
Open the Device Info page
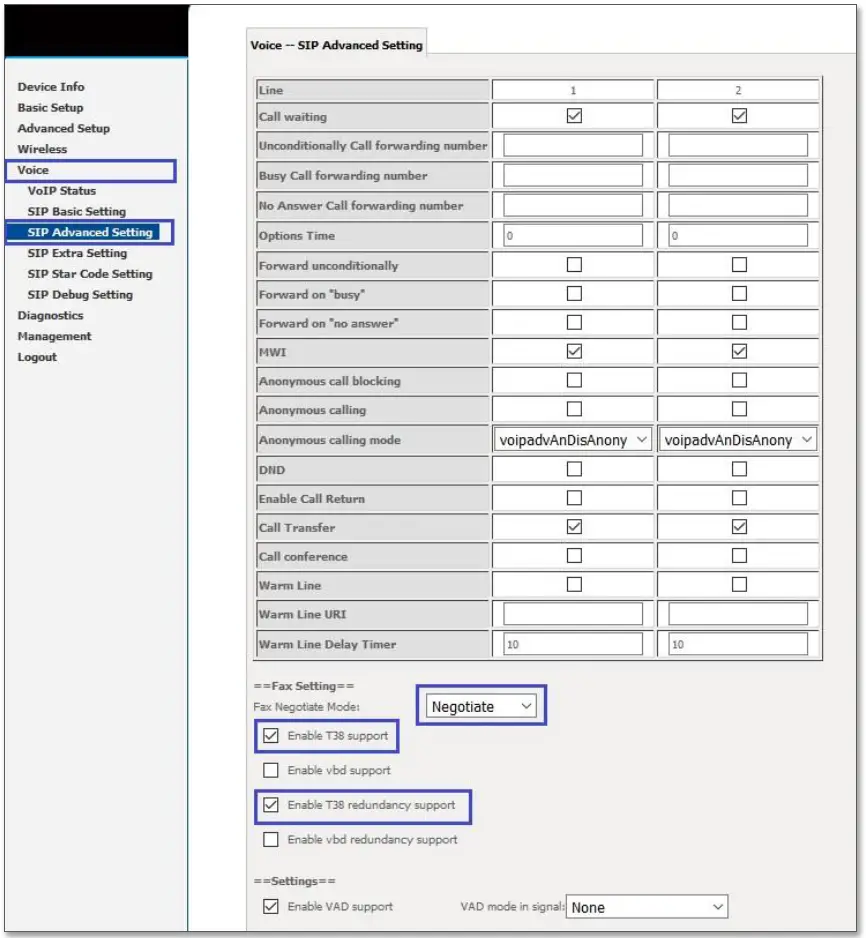49,86
